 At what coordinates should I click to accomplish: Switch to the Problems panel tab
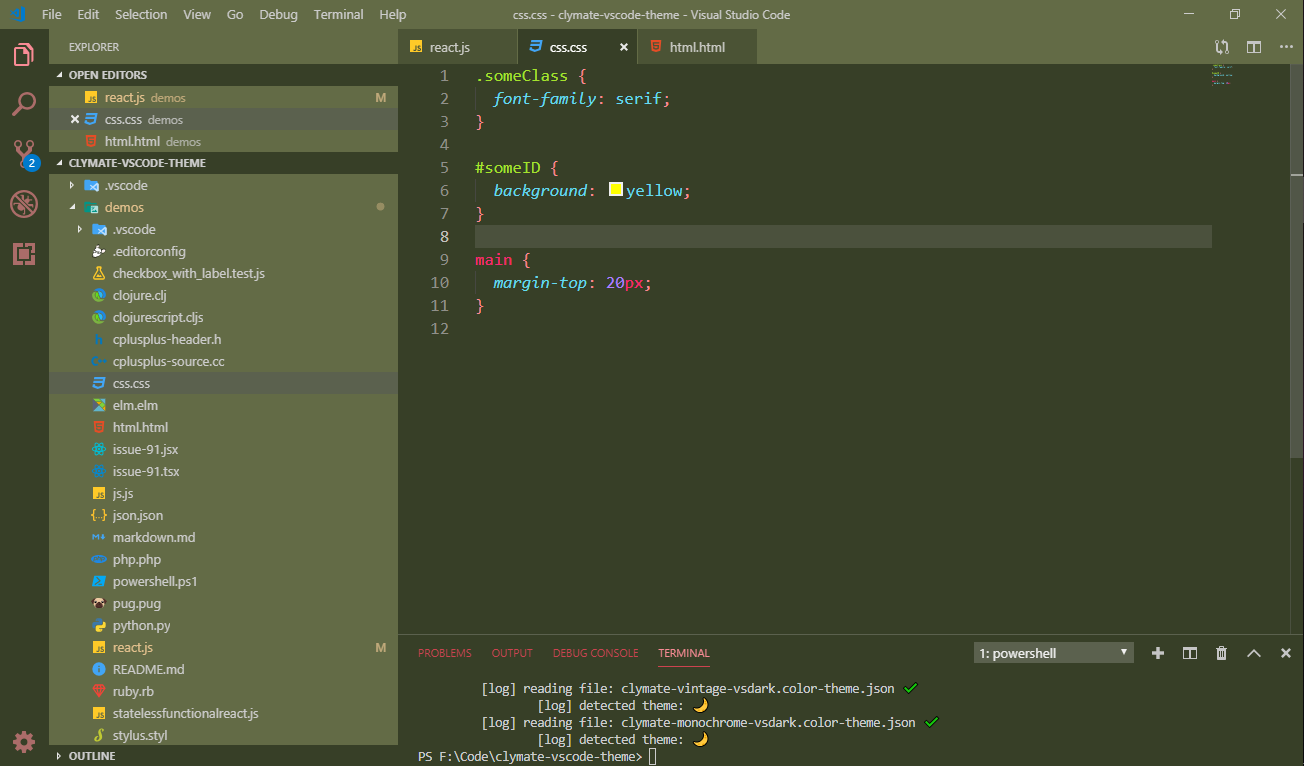pos(445,653)
